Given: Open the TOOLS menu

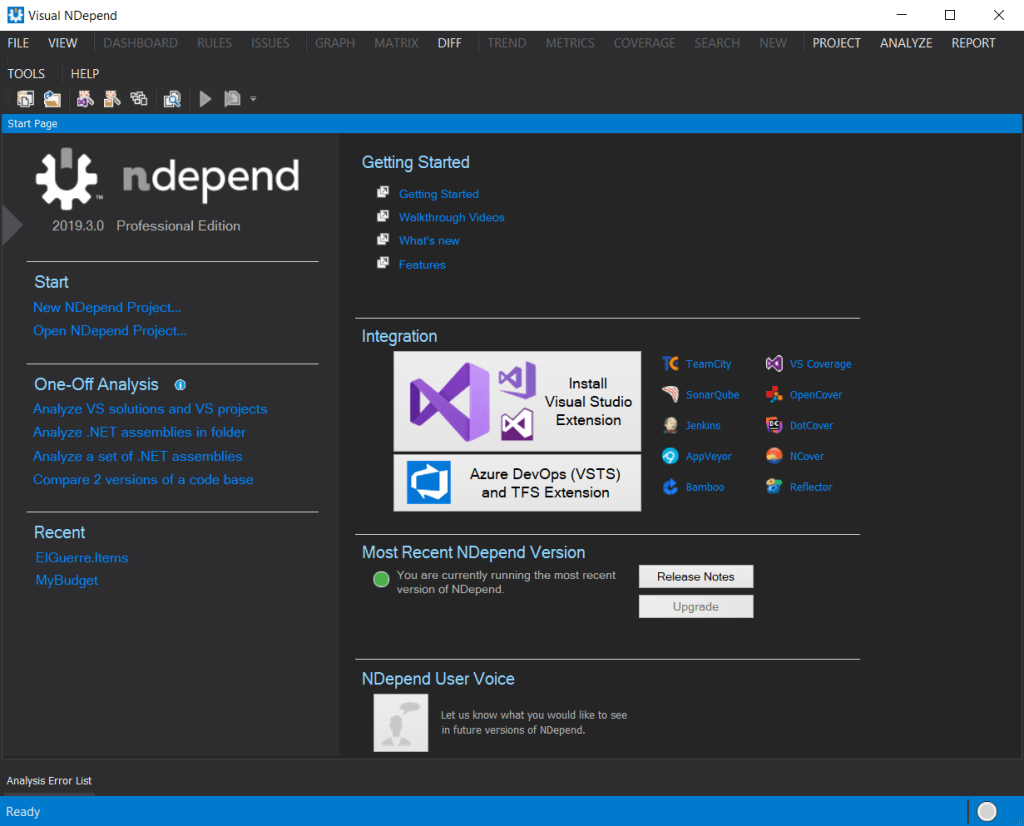Looking at the screenshot, I should coord(26,74).
